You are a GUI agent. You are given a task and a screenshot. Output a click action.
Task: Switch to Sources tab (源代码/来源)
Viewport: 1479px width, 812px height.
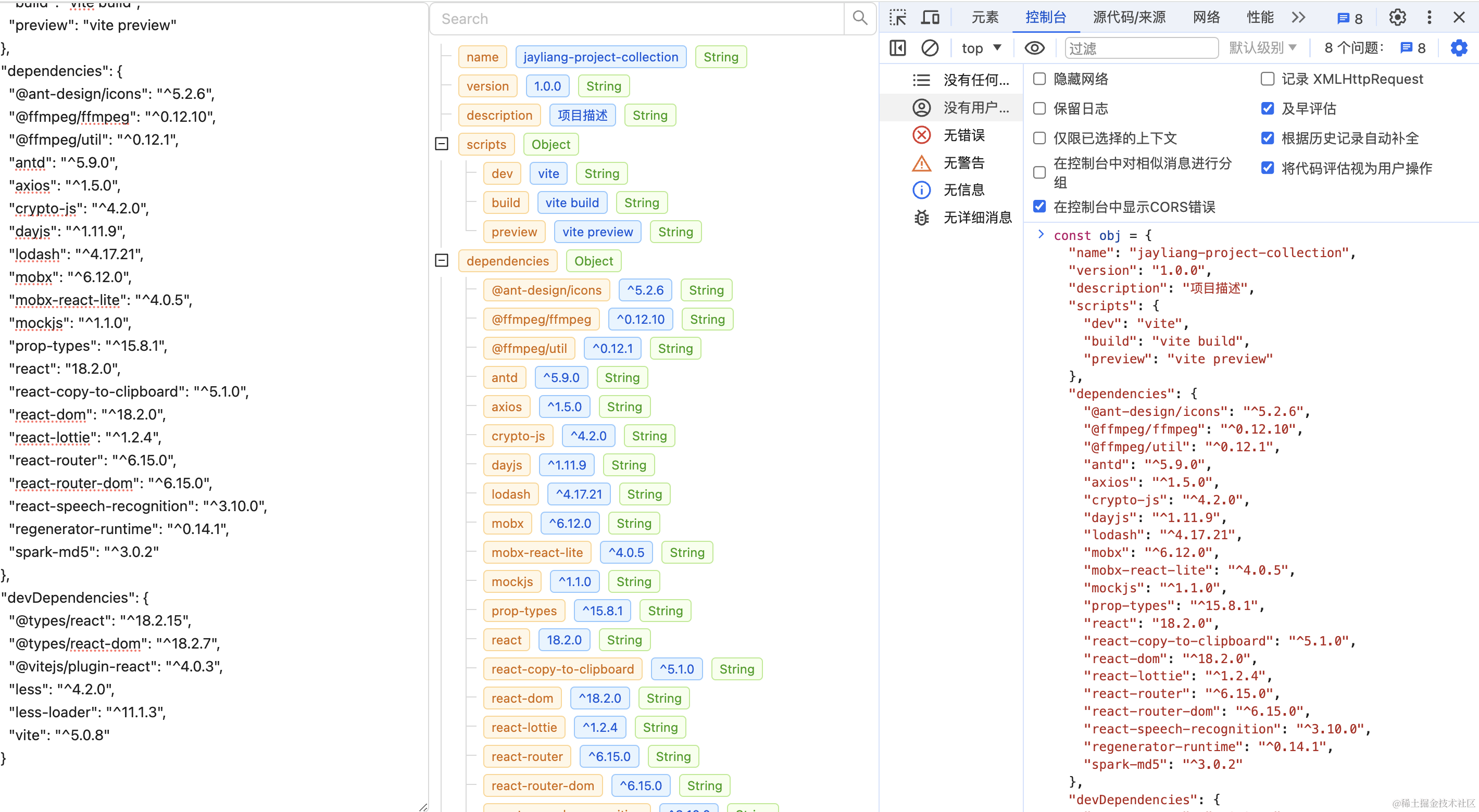(x=1129, y=18)
